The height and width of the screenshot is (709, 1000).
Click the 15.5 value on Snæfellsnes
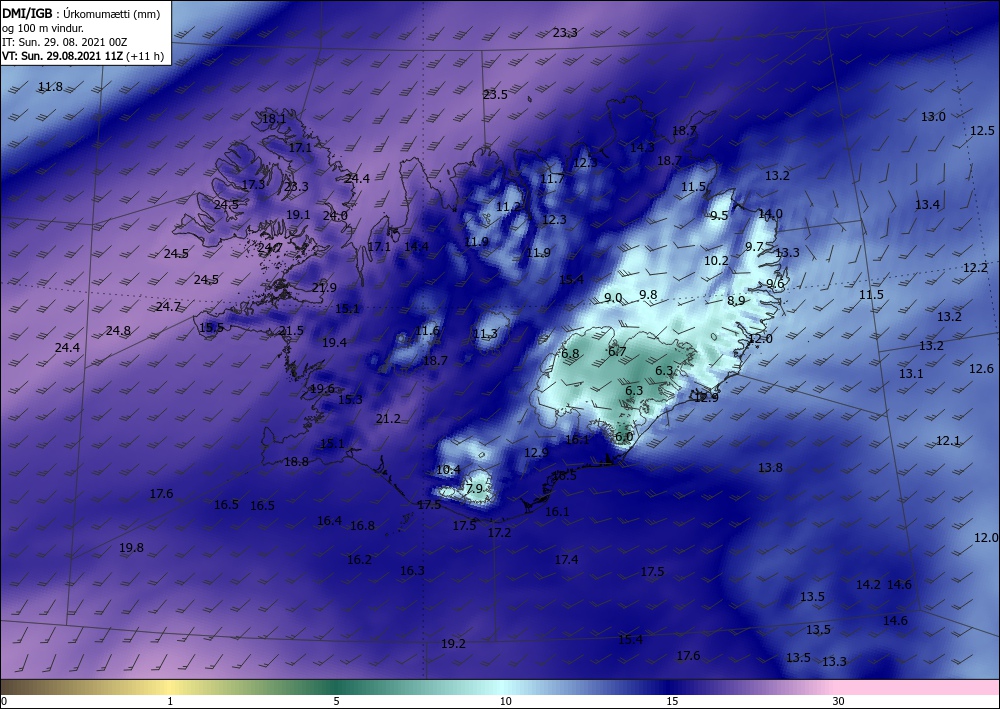(x=211, y=328)
